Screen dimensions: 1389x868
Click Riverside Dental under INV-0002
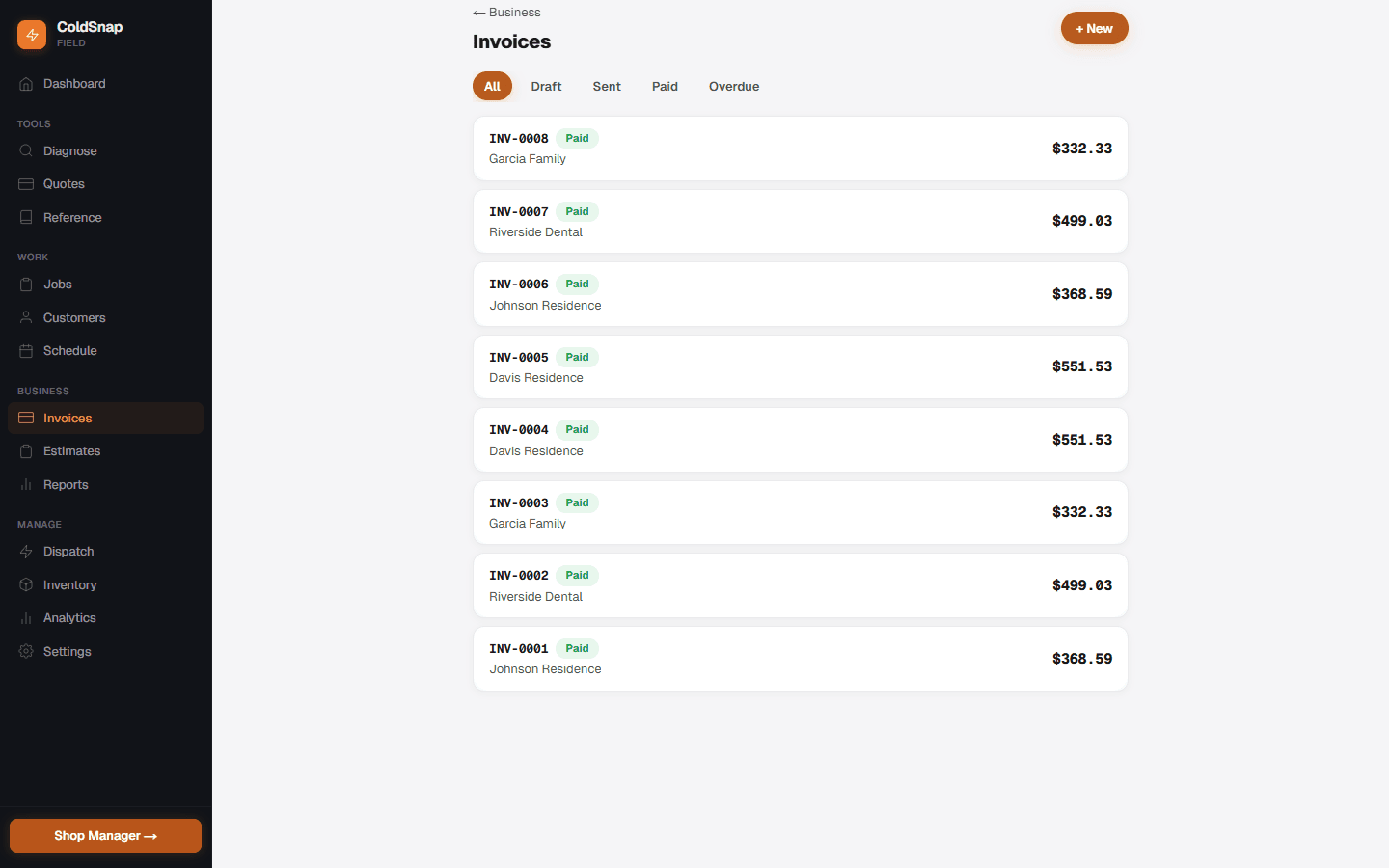tap(536, 597)
